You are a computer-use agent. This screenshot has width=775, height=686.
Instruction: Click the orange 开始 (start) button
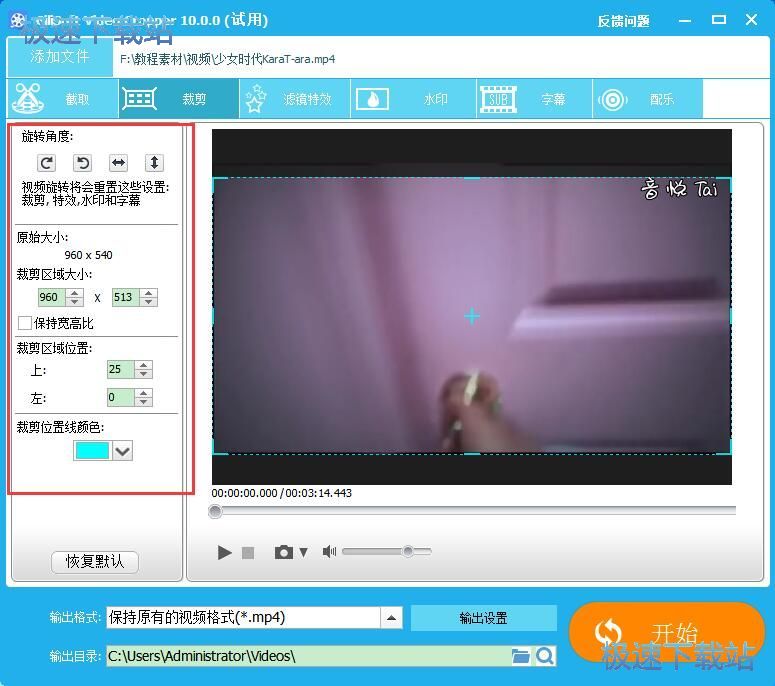667,632
